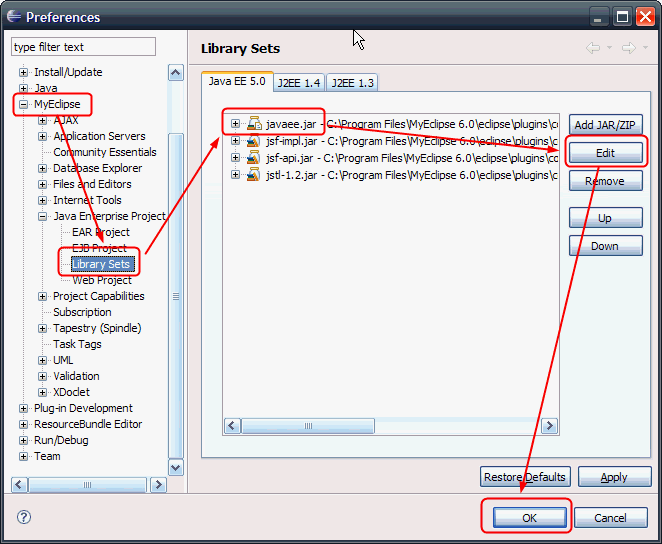
Task: Click the tree horizontal scrollbar left arrow
Action: click(19, 484)
